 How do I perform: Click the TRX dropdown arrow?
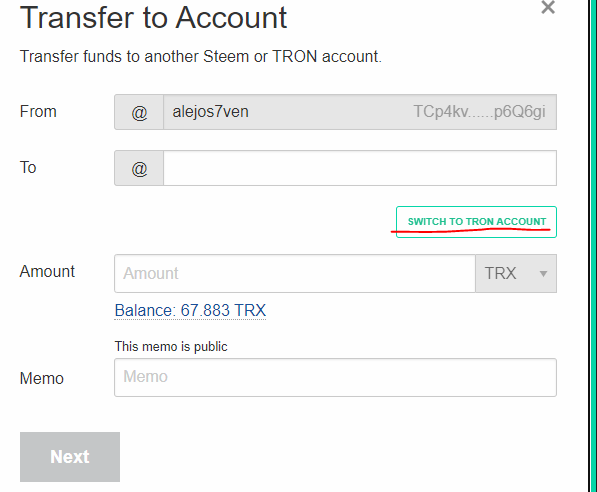543,274
